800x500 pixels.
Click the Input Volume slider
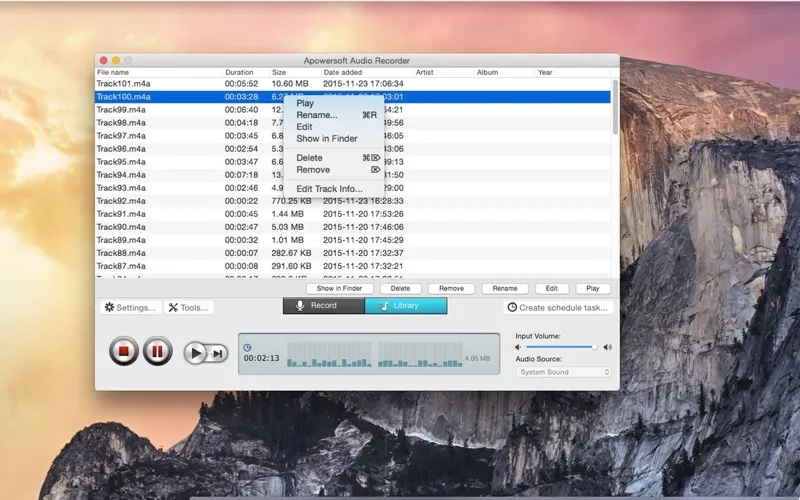click(560, 347)
